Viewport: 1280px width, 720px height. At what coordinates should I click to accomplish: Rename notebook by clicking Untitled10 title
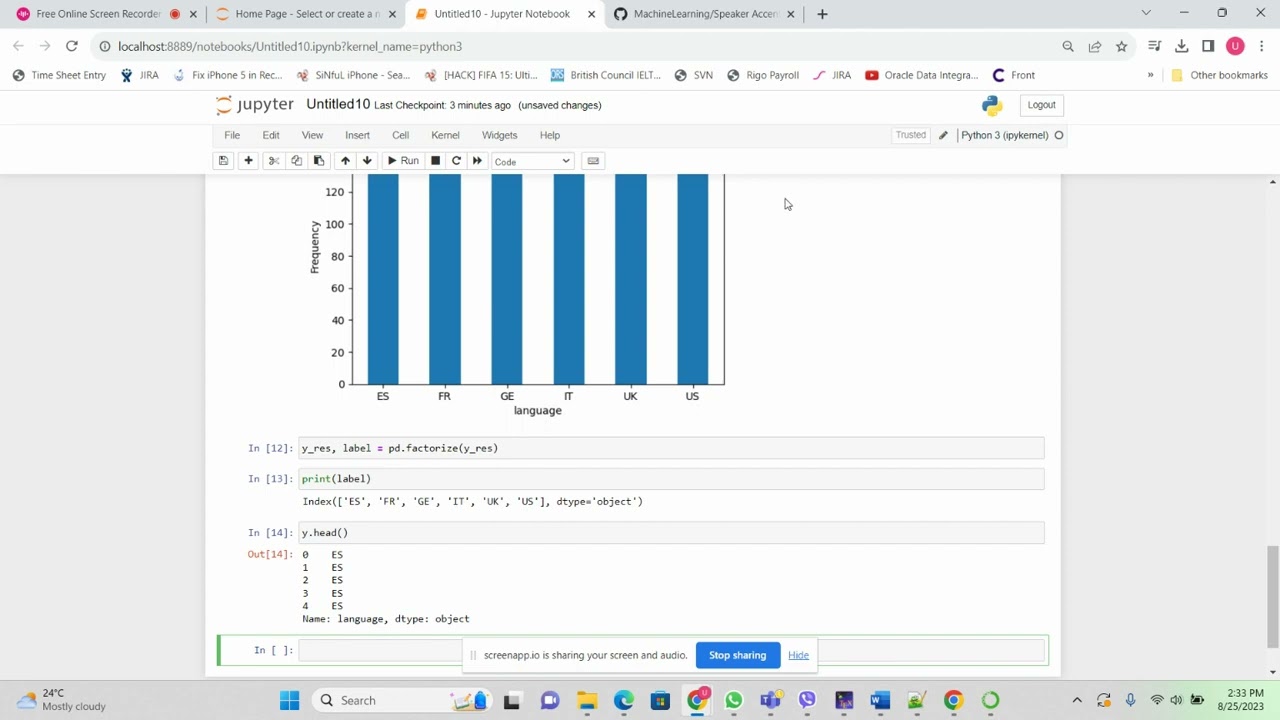[338, 105]
